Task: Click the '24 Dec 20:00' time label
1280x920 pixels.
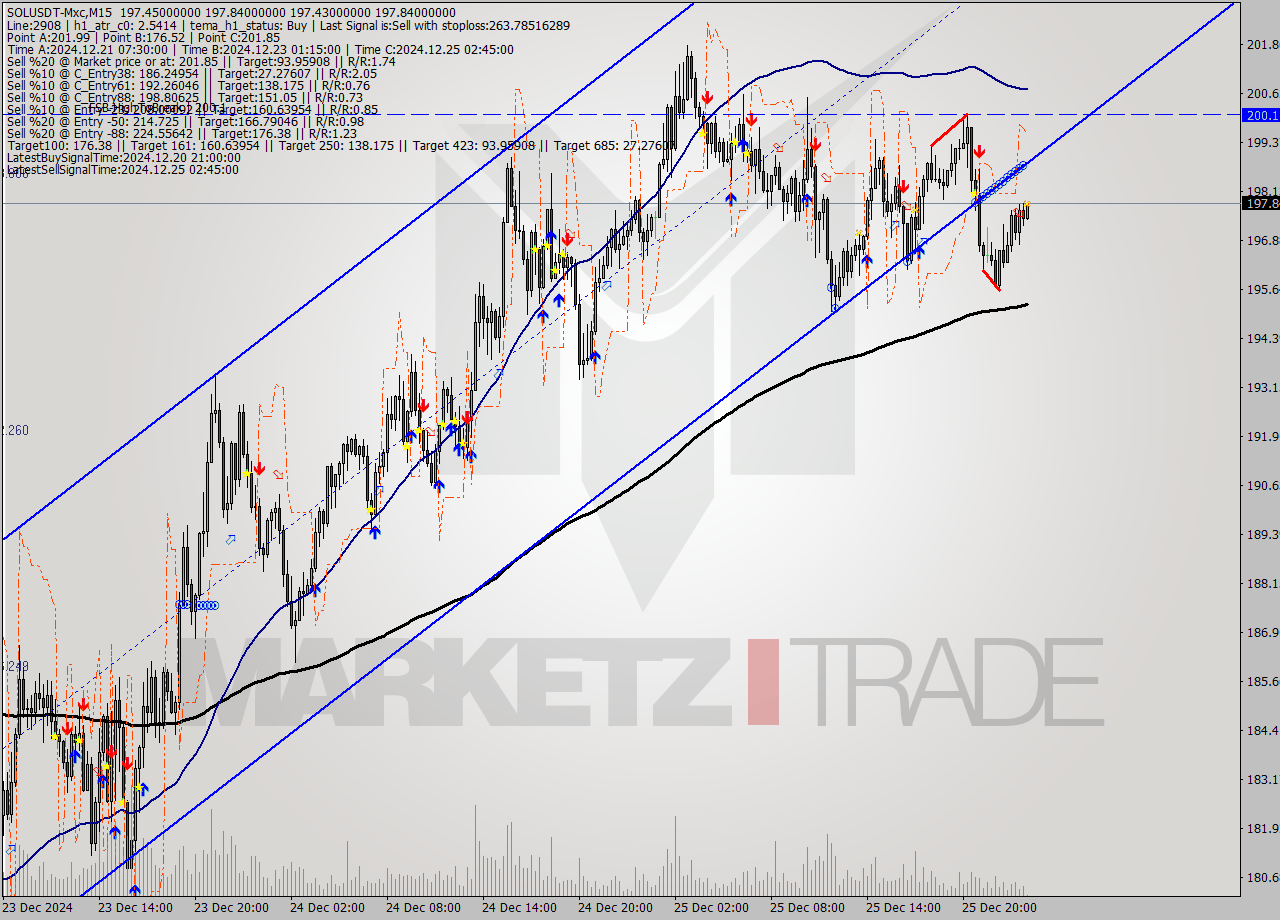Action: pos(615,908)
